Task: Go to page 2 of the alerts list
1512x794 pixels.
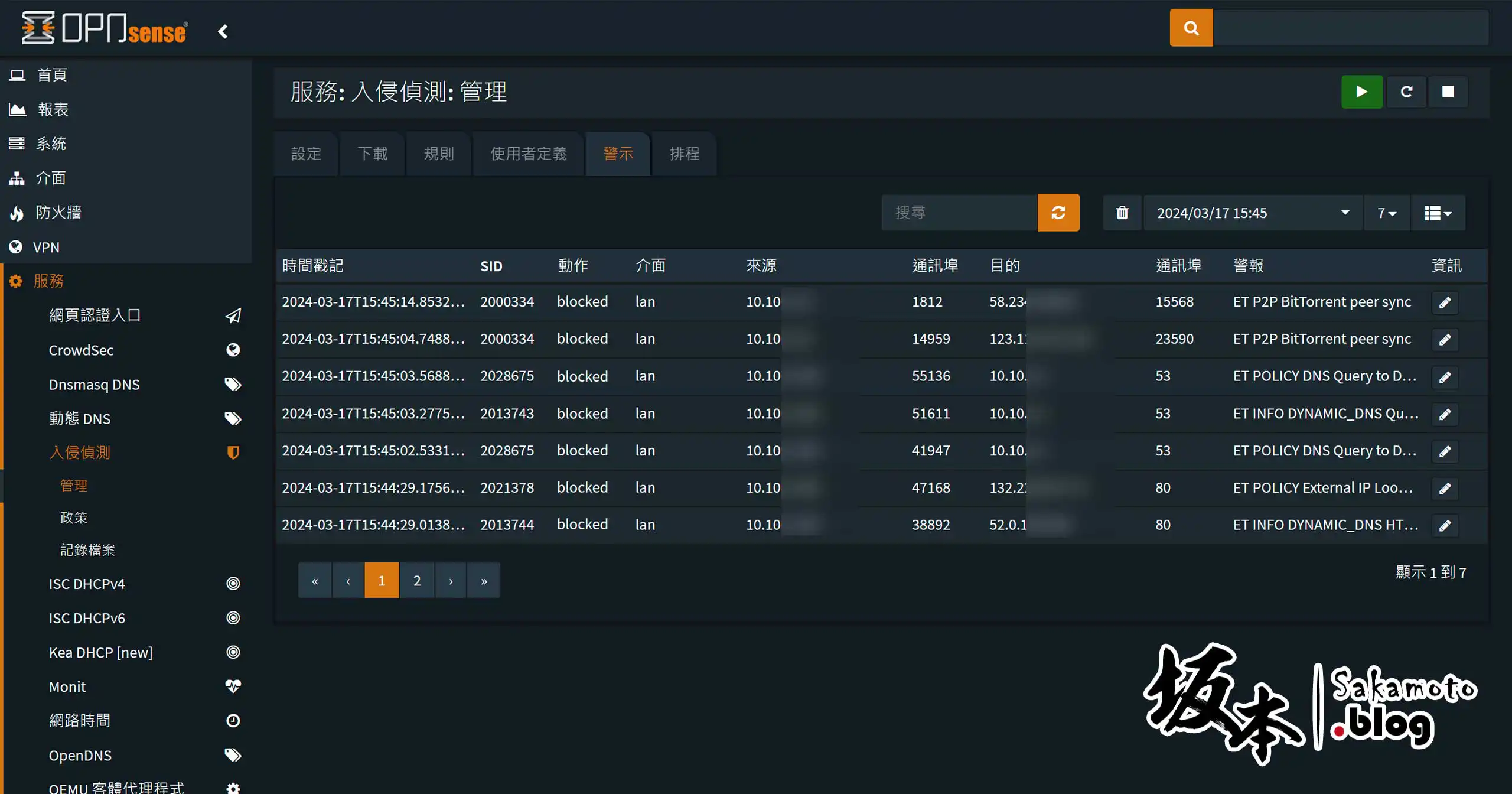Action: pos(417,580)
